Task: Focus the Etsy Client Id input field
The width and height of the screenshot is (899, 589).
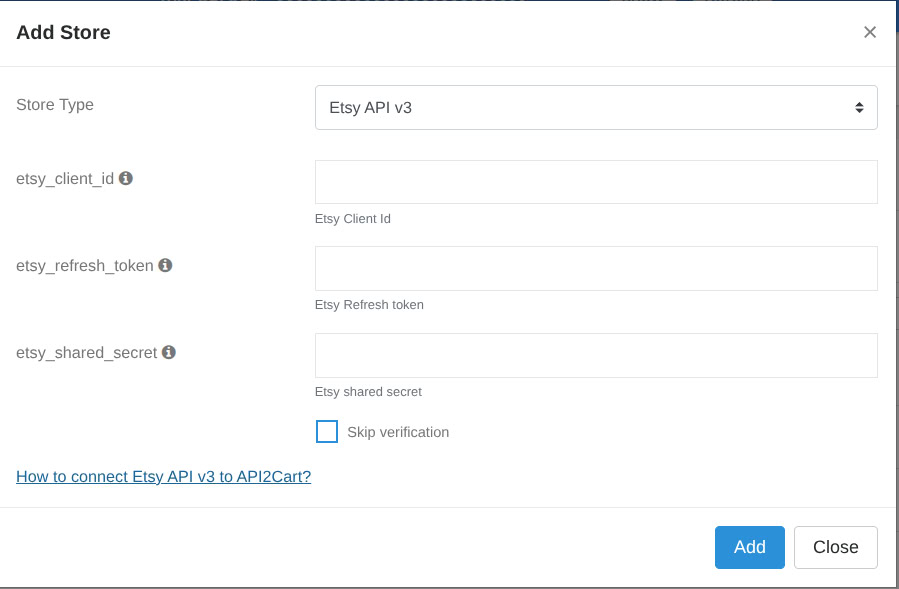Action: [x=595, y=182]
